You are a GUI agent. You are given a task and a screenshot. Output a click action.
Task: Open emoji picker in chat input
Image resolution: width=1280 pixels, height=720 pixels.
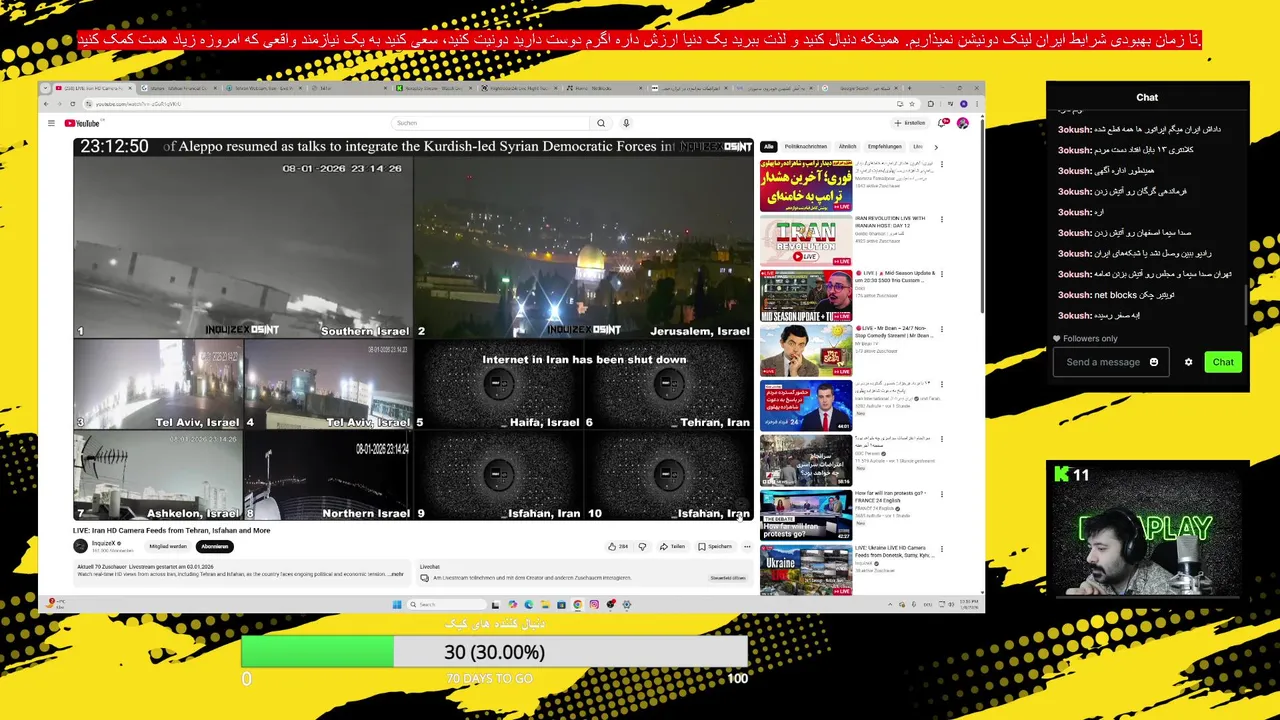click(x=1153, y=362)
